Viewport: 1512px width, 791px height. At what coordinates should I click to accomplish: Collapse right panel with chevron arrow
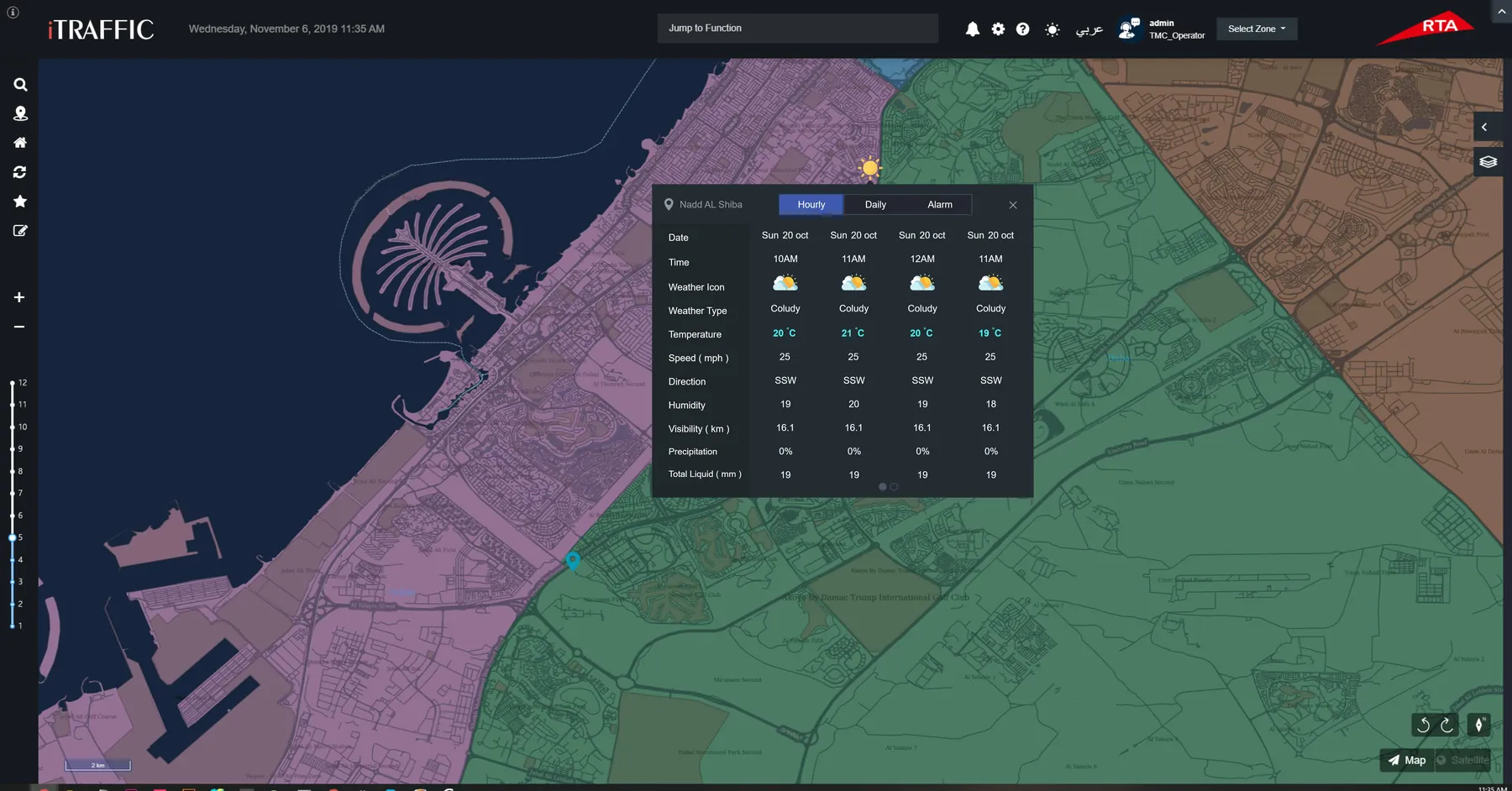[x=1484, y=127]
